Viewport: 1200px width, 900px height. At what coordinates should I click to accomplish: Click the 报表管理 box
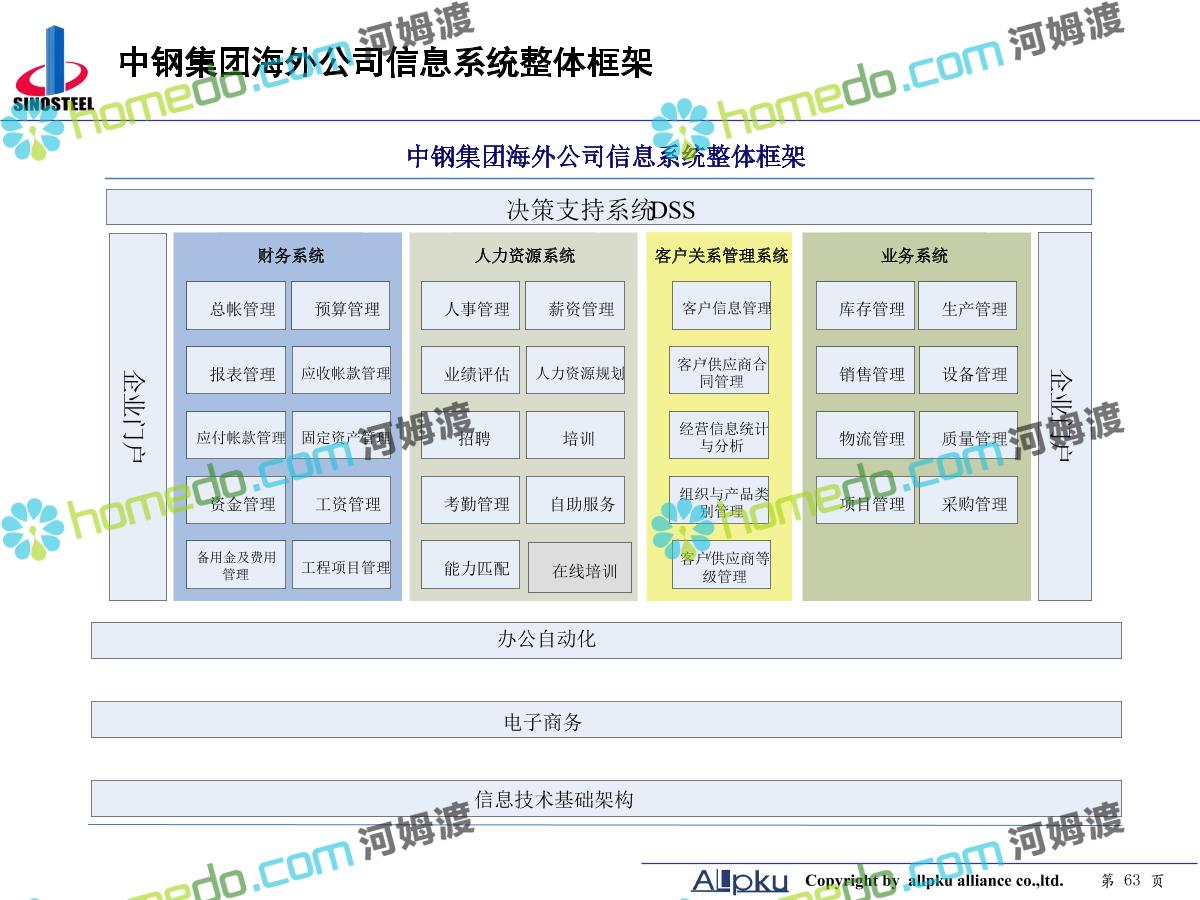pyautogui.click(x=236, y=371)
